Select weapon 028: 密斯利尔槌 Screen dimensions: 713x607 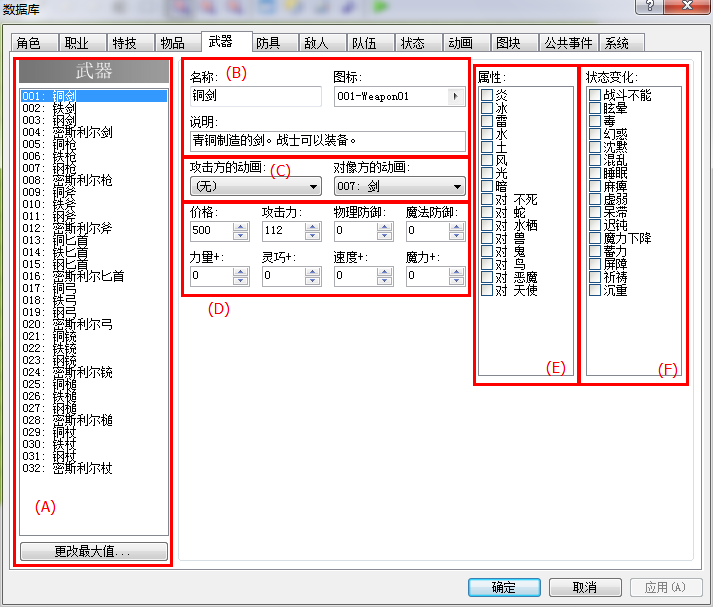point(94,420)
